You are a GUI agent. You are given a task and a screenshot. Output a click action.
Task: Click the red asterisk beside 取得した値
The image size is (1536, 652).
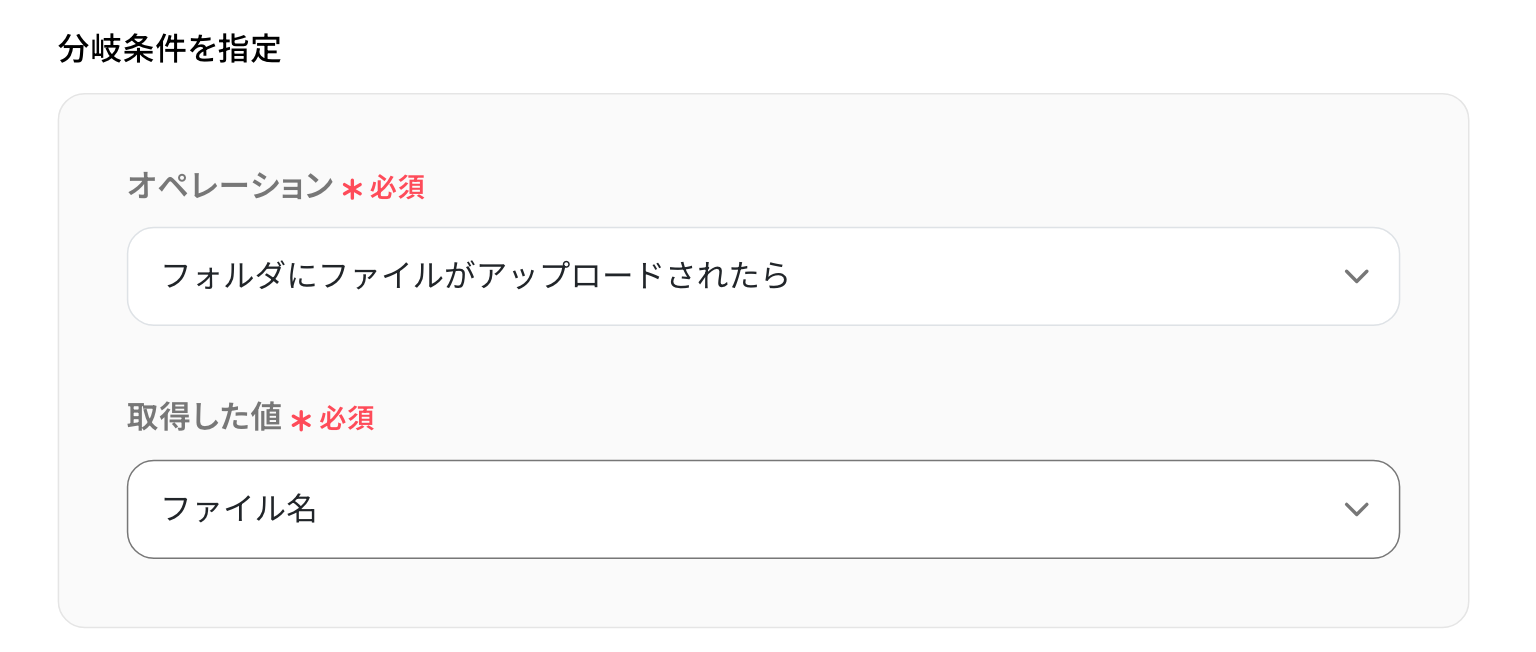300,421
